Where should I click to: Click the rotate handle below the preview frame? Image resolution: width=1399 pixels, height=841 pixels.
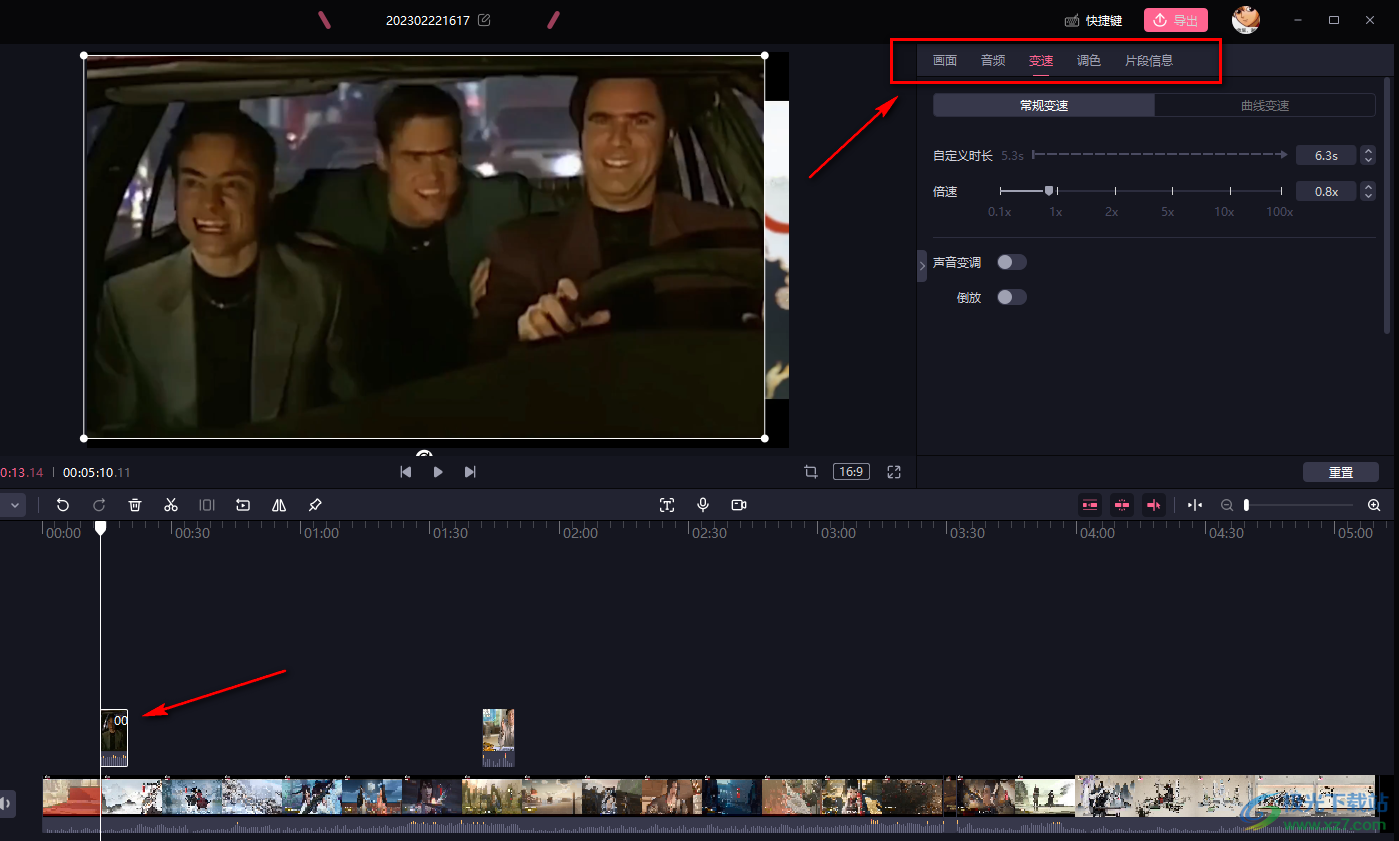[424, 454]
